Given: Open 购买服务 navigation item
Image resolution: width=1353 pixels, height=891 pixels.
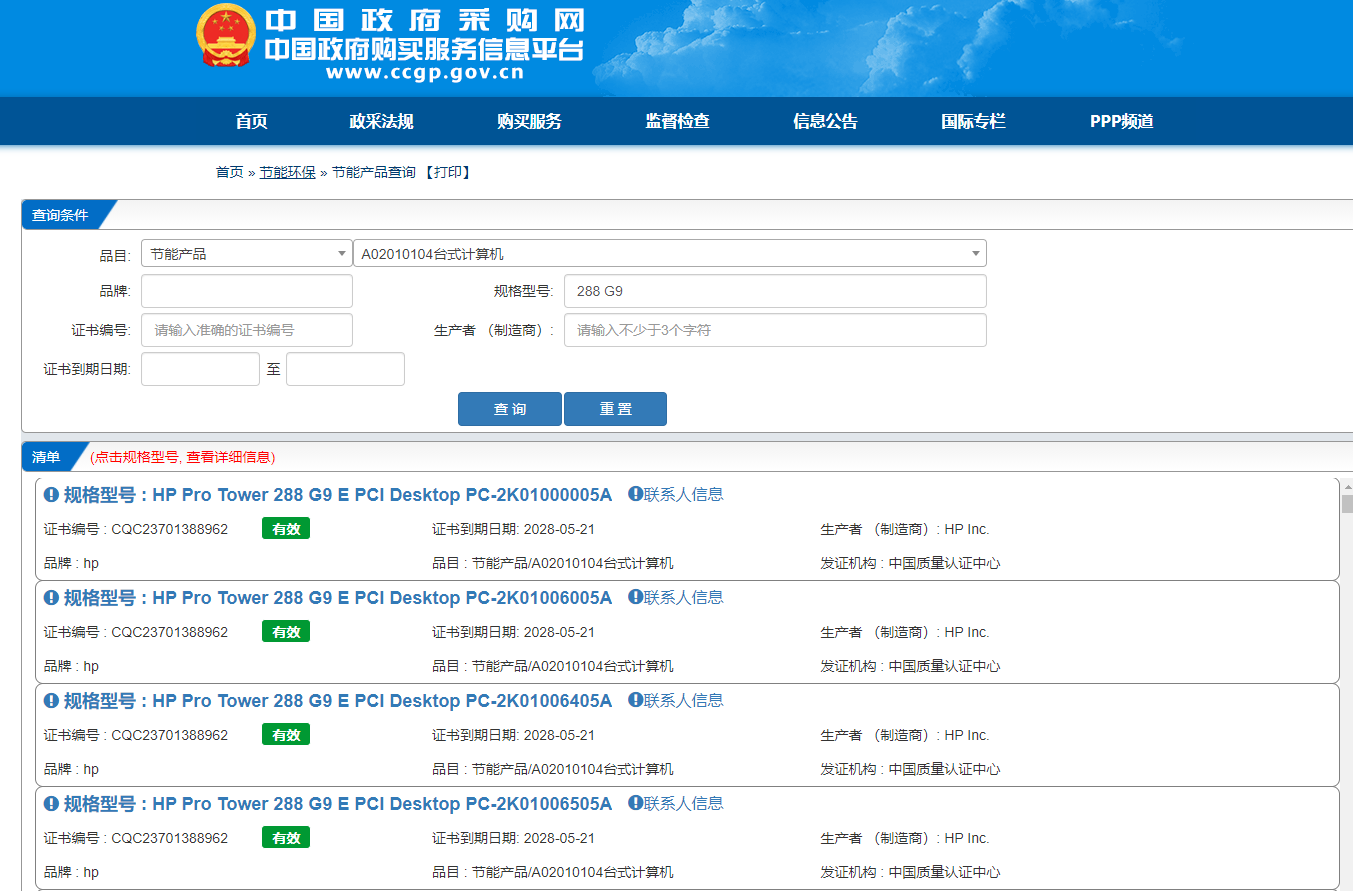Looking at the screenshot, I should tap(529, 122).
